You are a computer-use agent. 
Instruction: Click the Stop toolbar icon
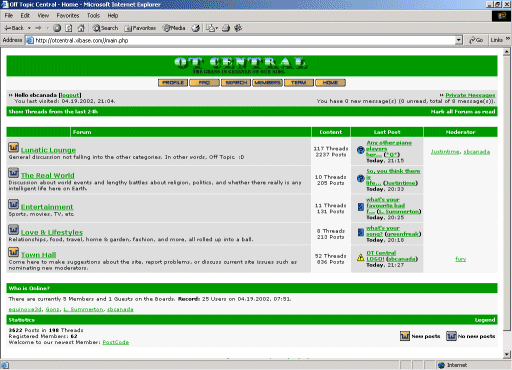57,28
